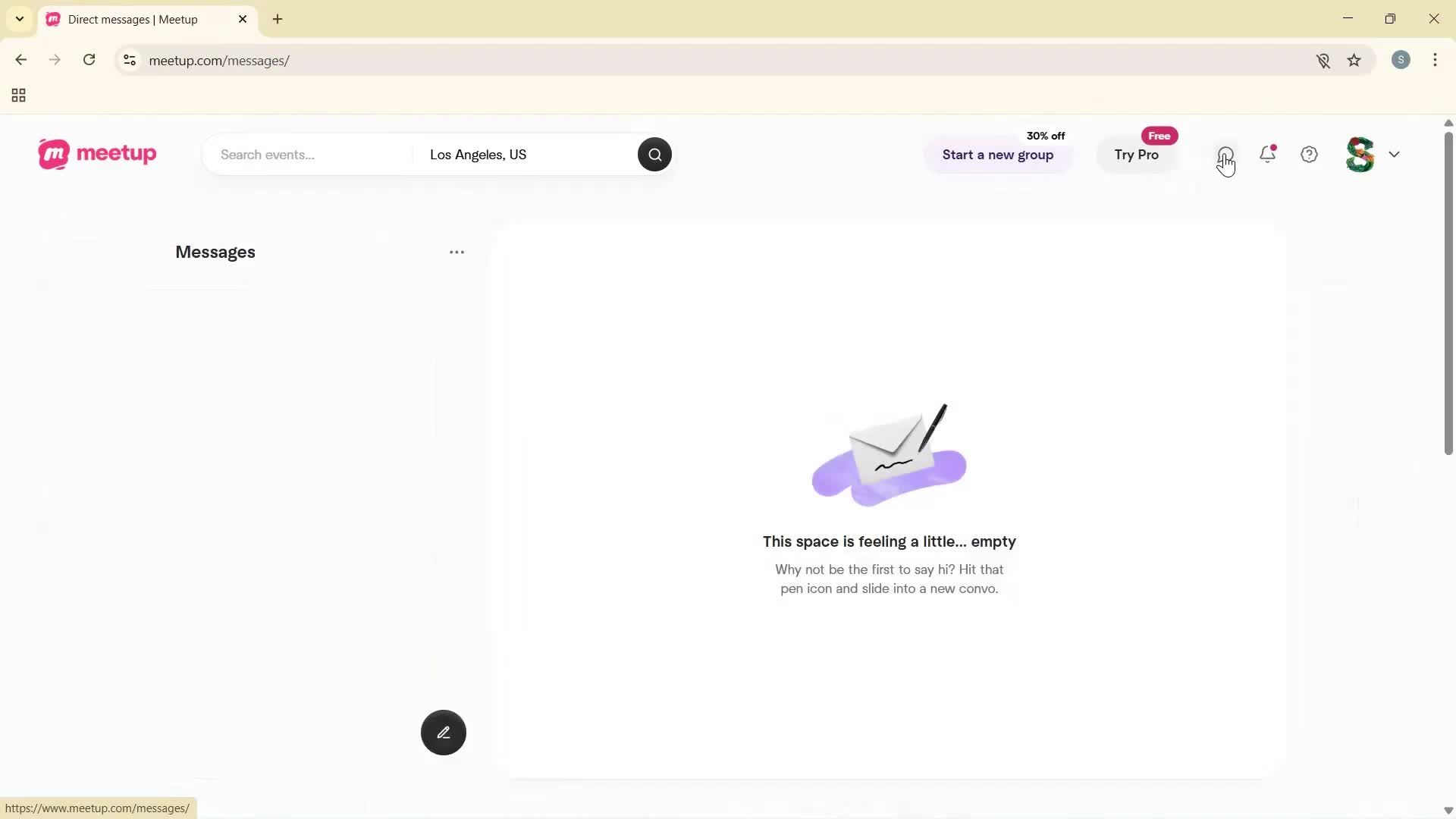Click the search magnifier button

pyautogui.click(x=654, y=154)
